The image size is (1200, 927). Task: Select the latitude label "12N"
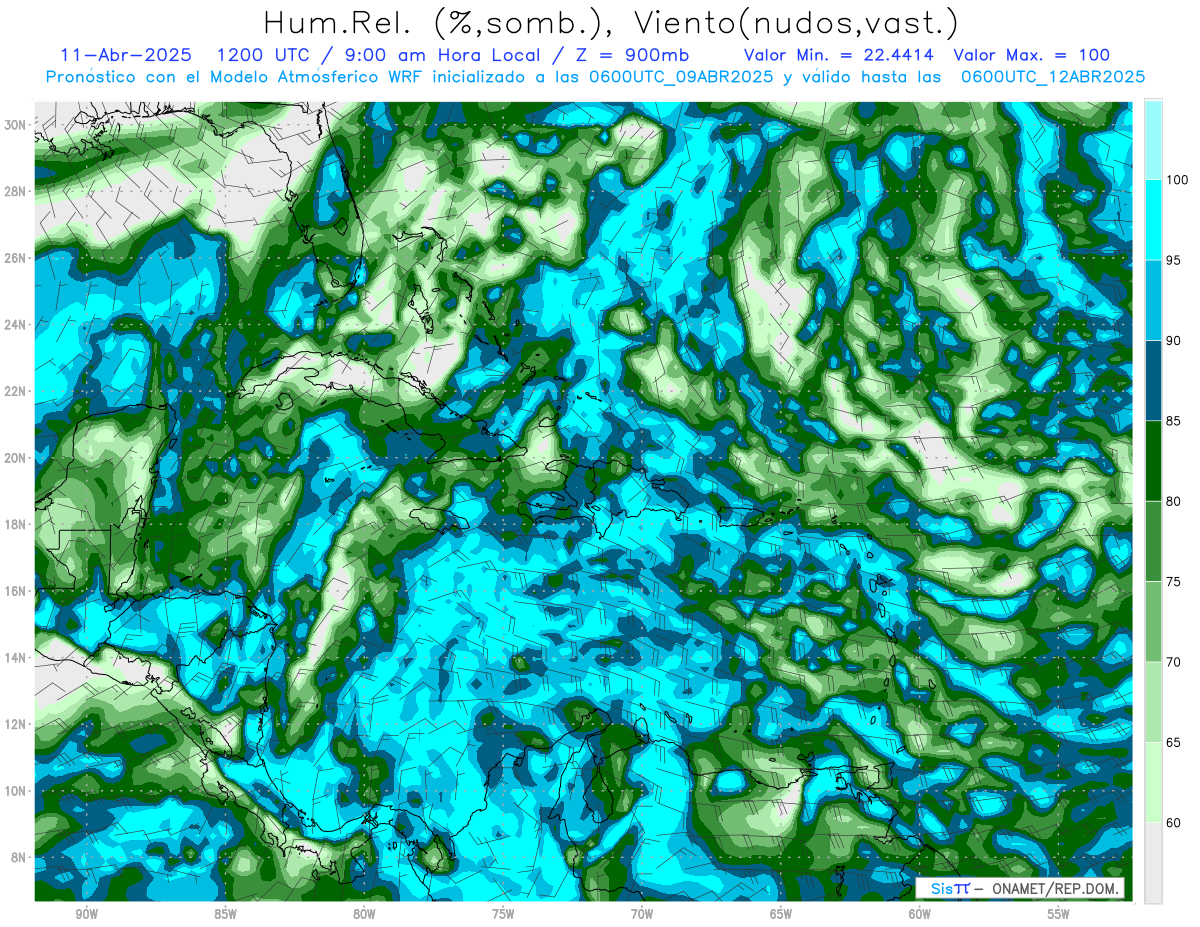click(15, 723)
